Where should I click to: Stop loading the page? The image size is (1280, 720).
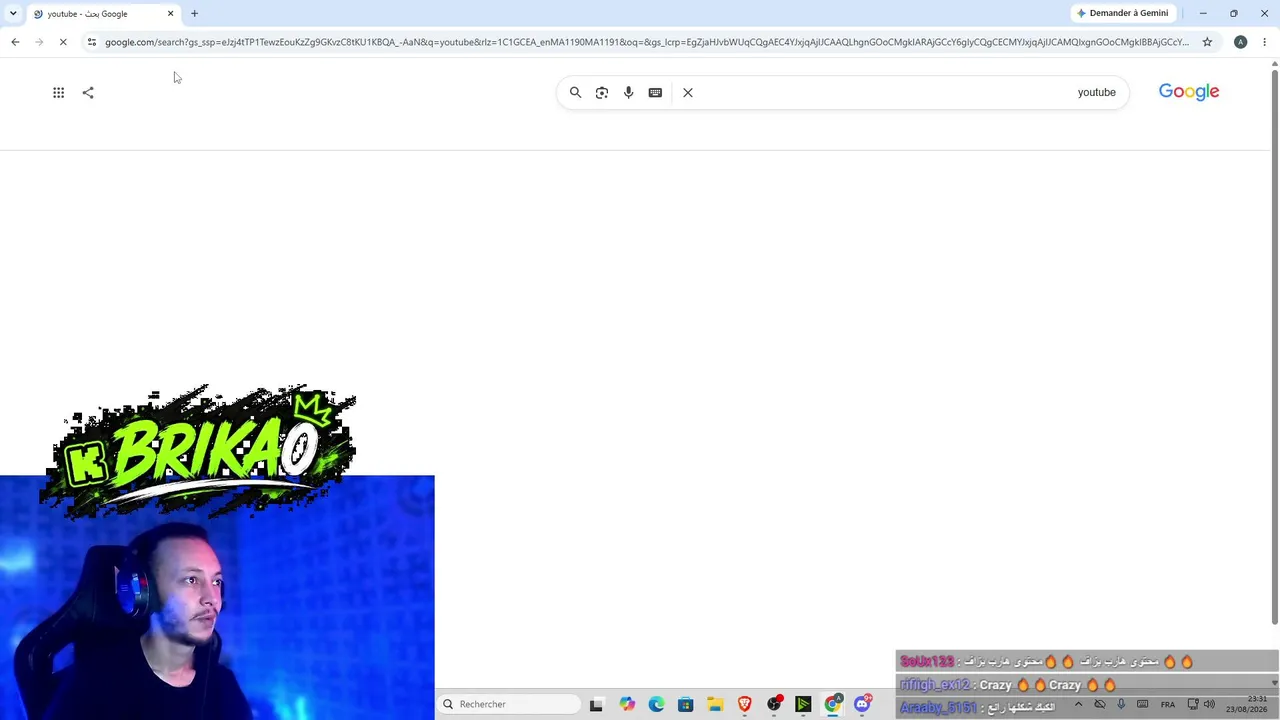coord(63,42)
